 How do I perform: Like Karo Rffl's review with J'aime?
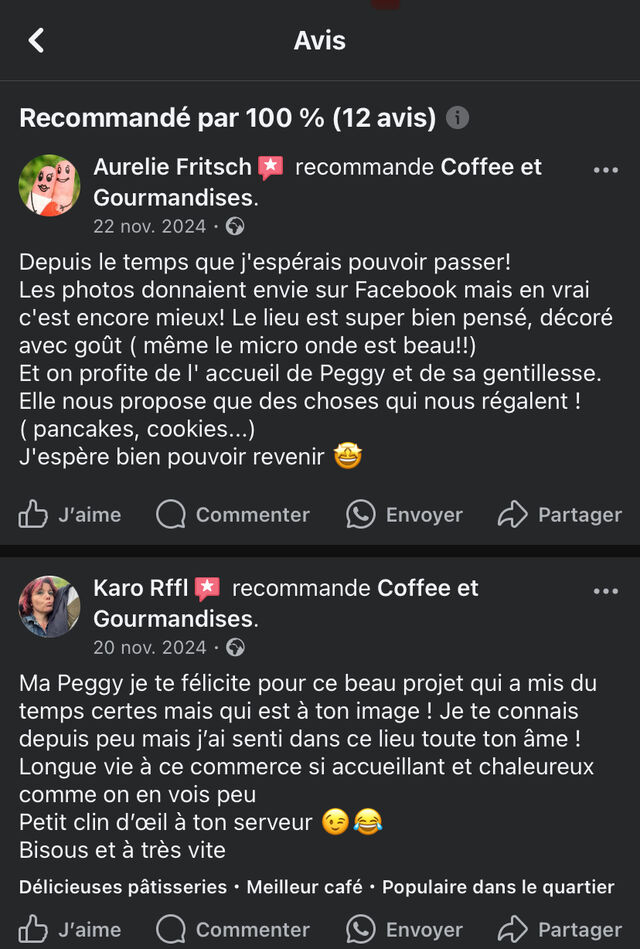tap(70, 929)
